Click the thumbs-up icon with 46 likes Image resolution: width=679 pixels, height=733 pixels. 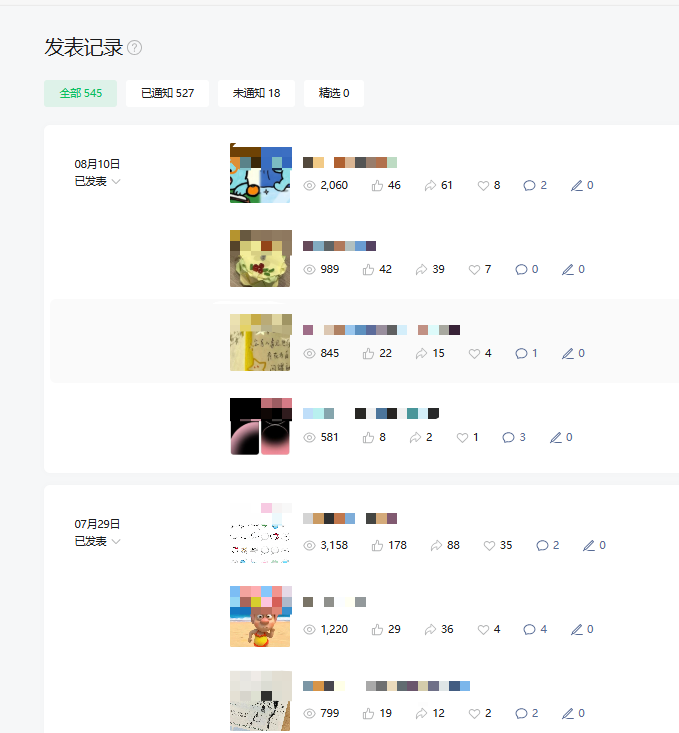click(x=377, y=186)
